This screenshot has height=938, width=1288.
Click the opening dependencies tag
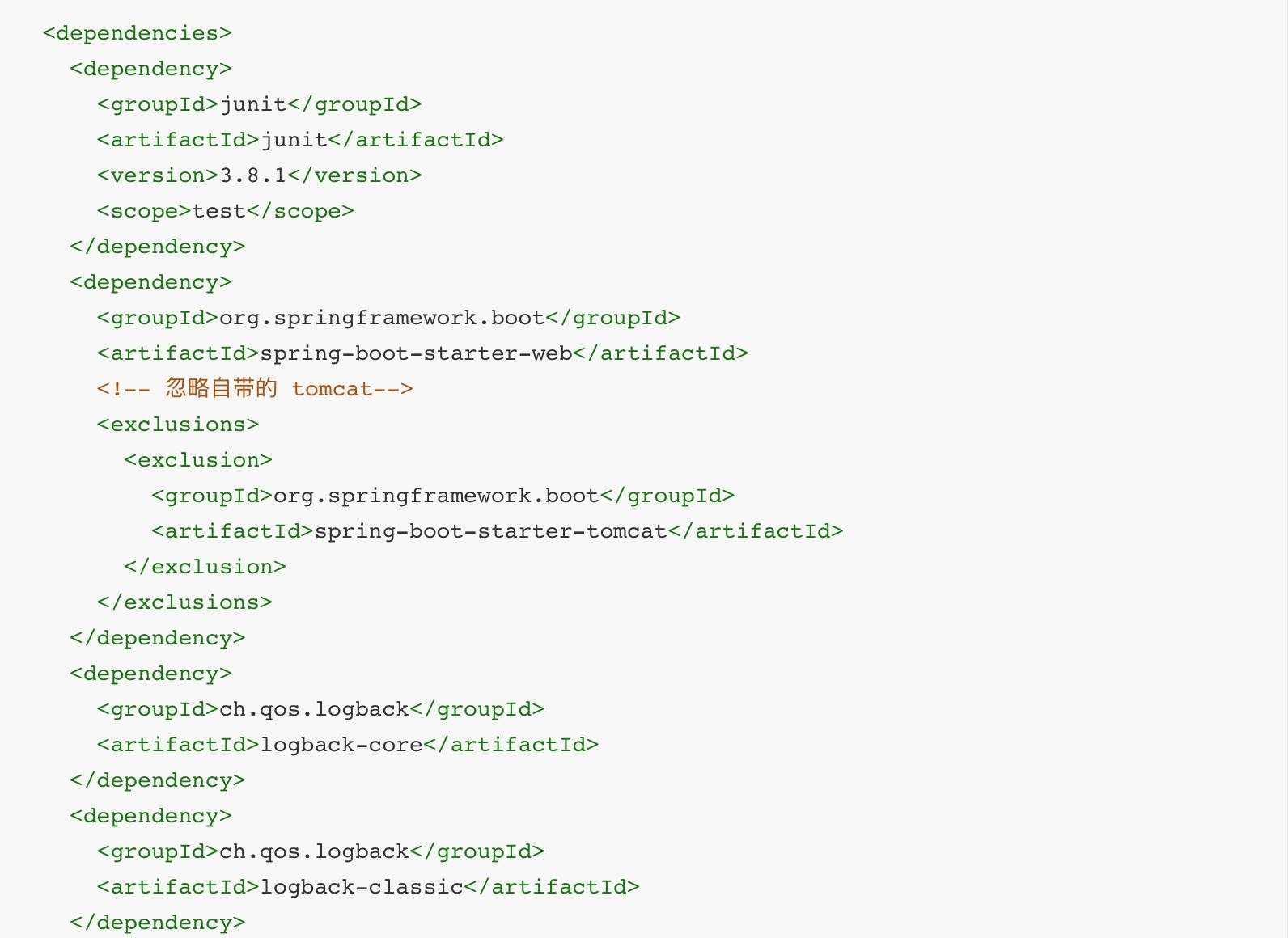pos(137,33)
